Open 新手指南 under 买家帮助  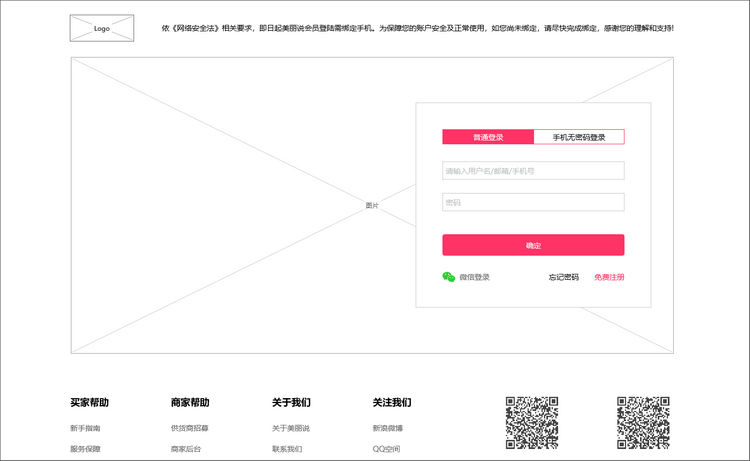pos(85,428)
